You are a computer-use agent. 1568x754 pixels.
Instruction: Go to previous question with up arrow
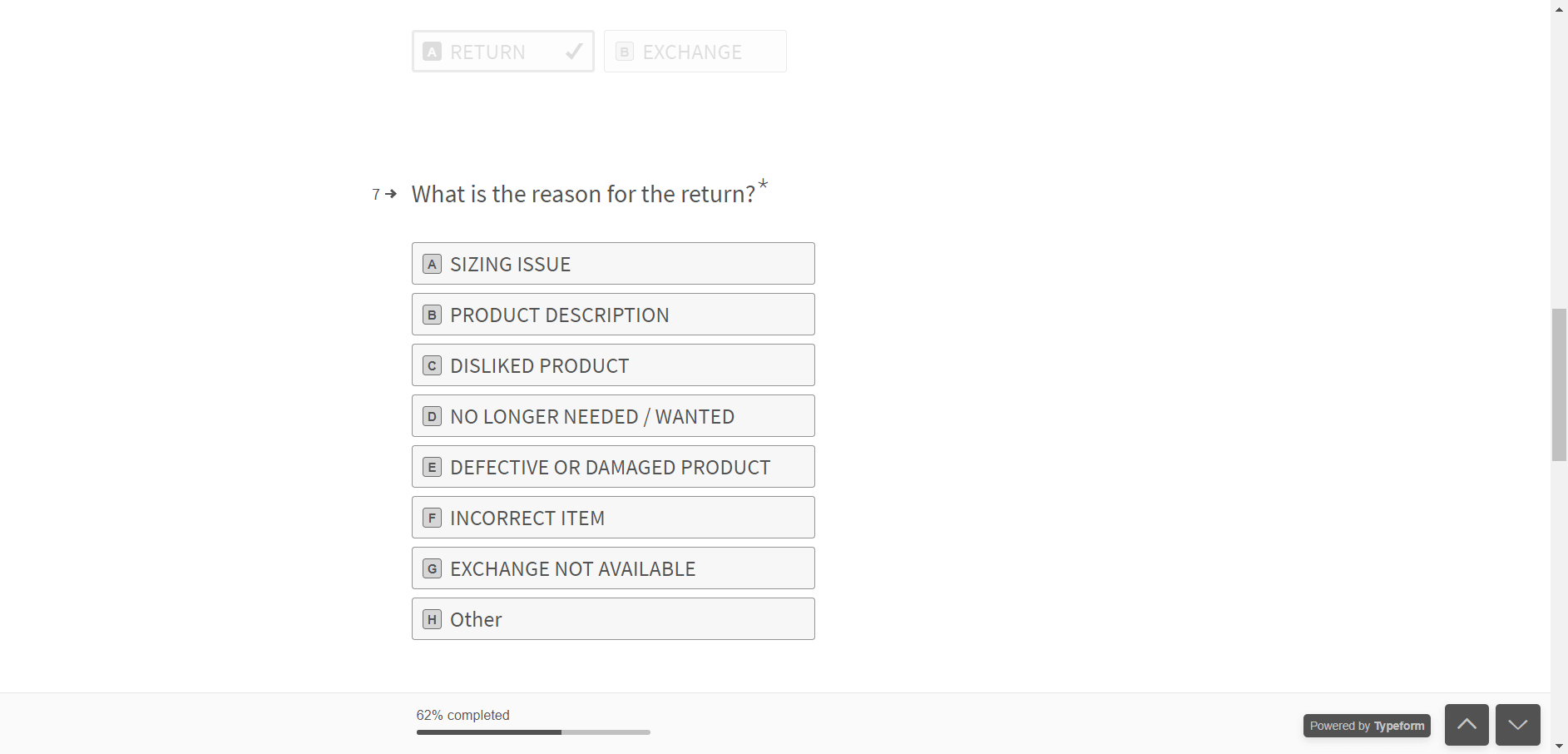point(1467,725)
